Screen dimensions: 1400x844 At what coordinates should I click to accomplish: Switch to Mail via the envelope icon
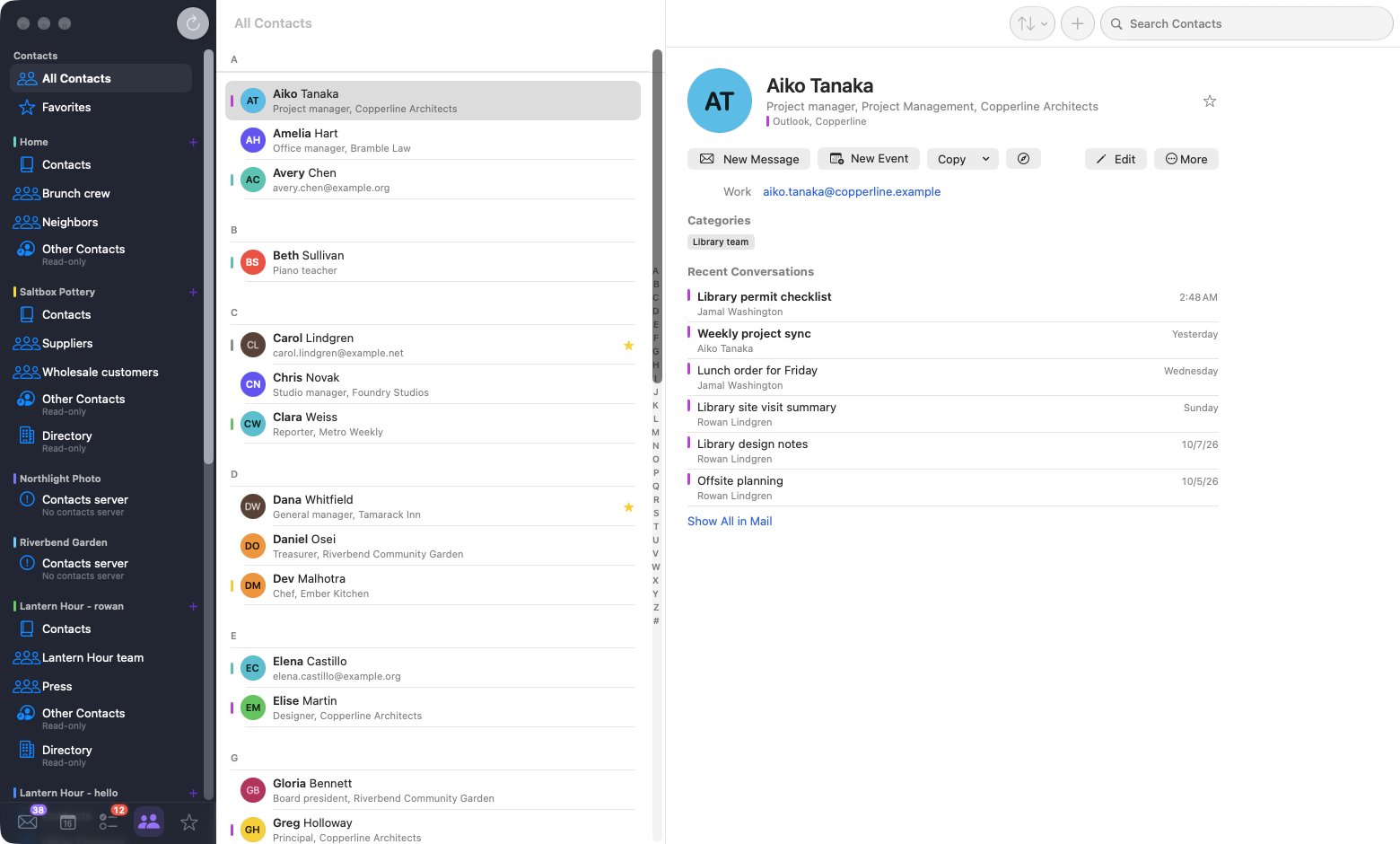(28, 822)
